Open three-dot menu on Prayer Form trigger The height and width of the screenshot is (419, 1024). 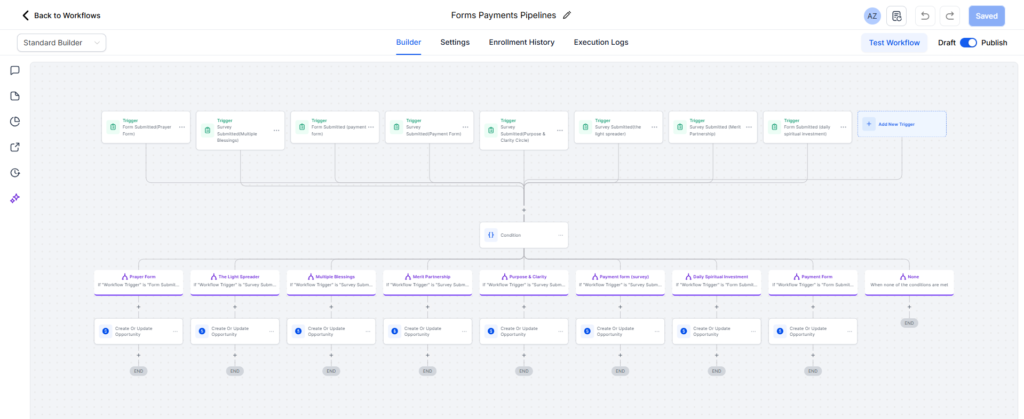(182, 127)
